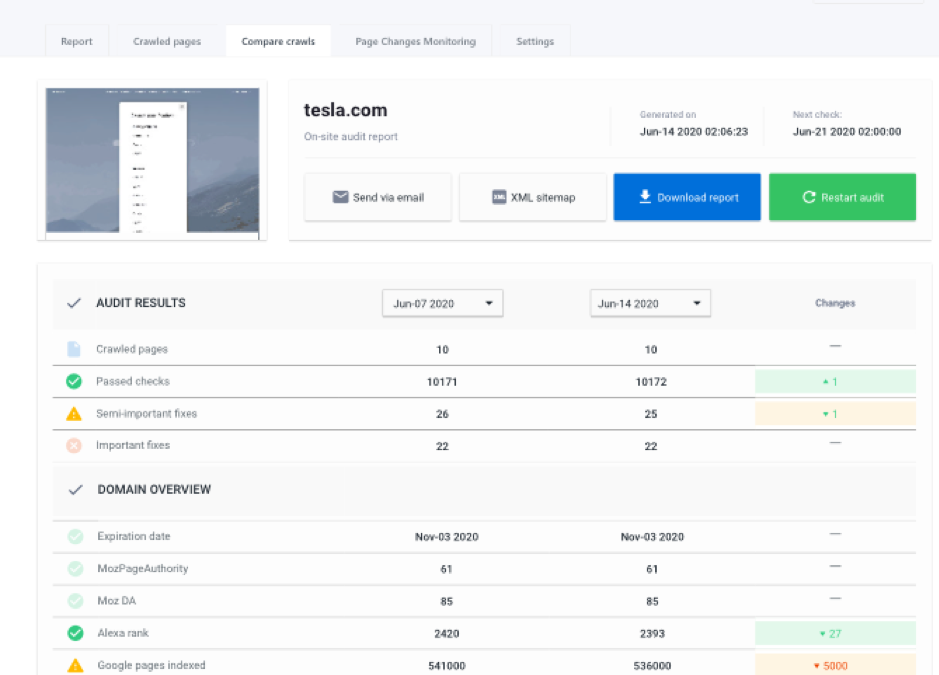The height and width of the screenshot is (675, 939).
Task: Click the tesla.com website screenshot thumbnail
Action: pyautogui.click(x=153, y=161)
